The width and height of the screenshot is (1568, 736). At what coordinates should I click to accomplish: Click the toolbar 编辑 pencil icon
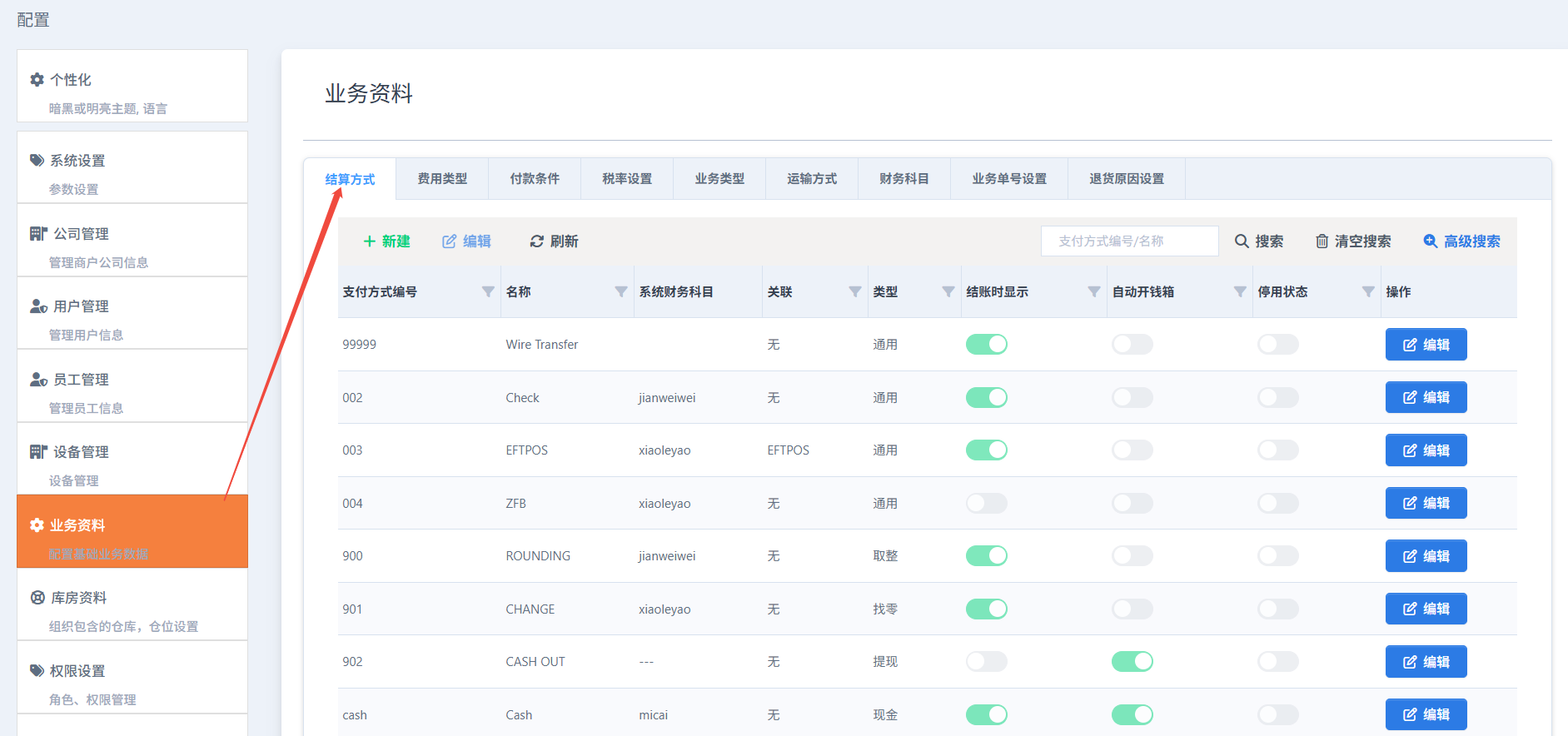click(x=449, y=241)
